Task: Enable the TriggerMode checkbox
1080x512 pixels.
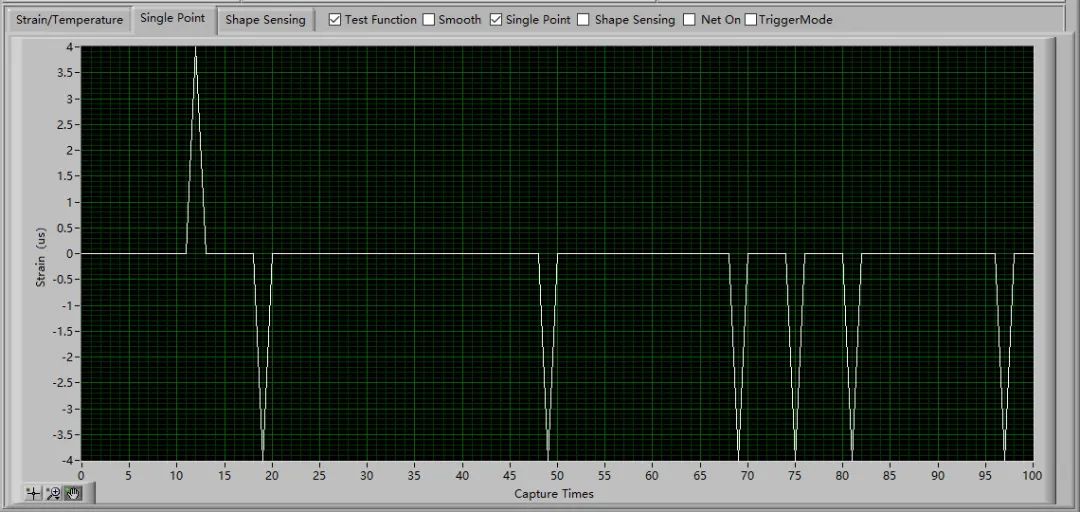Action: pos(751,20)
